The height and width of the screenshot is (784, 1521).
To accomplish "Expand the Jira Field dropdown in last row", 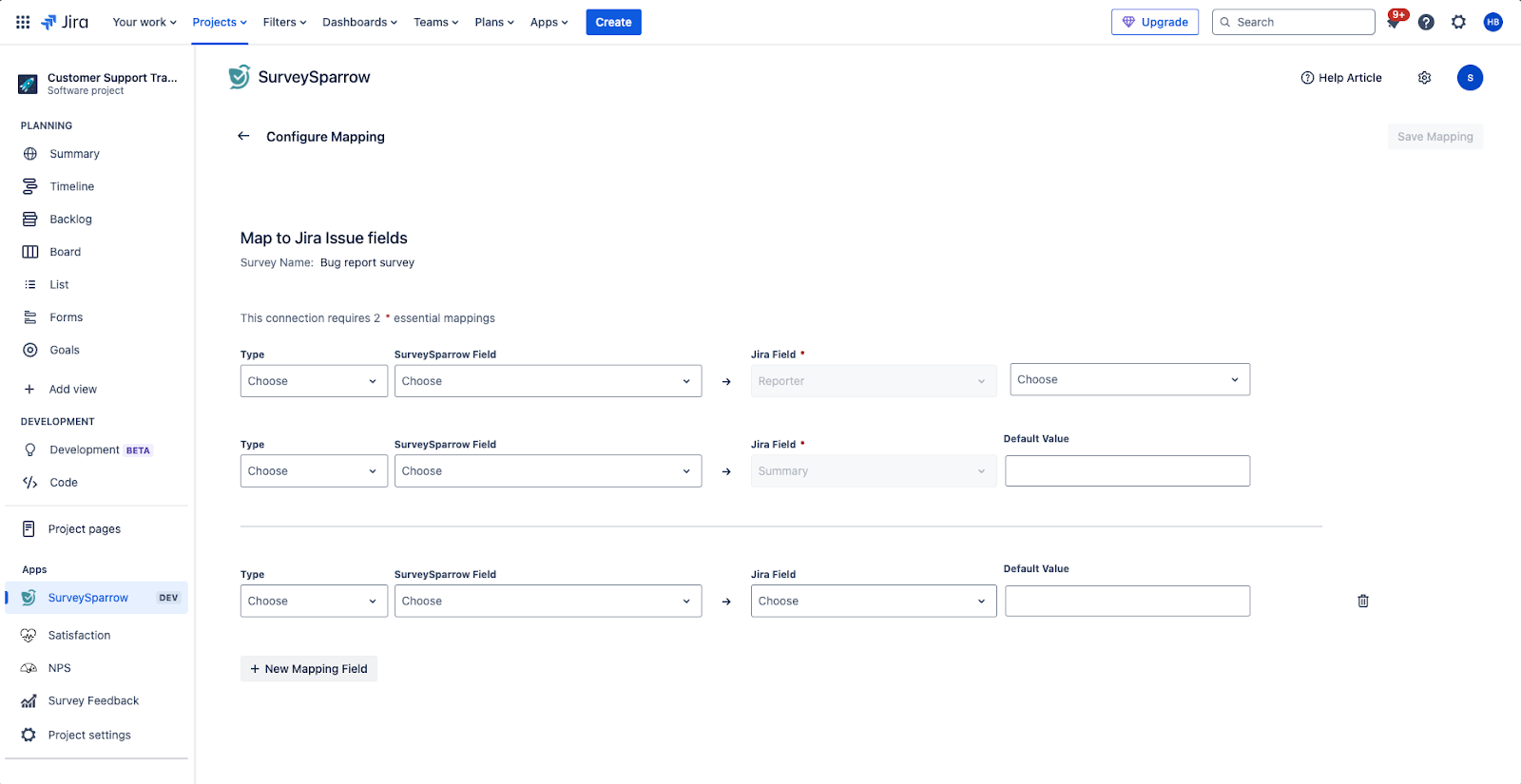I will coord(873,601).
